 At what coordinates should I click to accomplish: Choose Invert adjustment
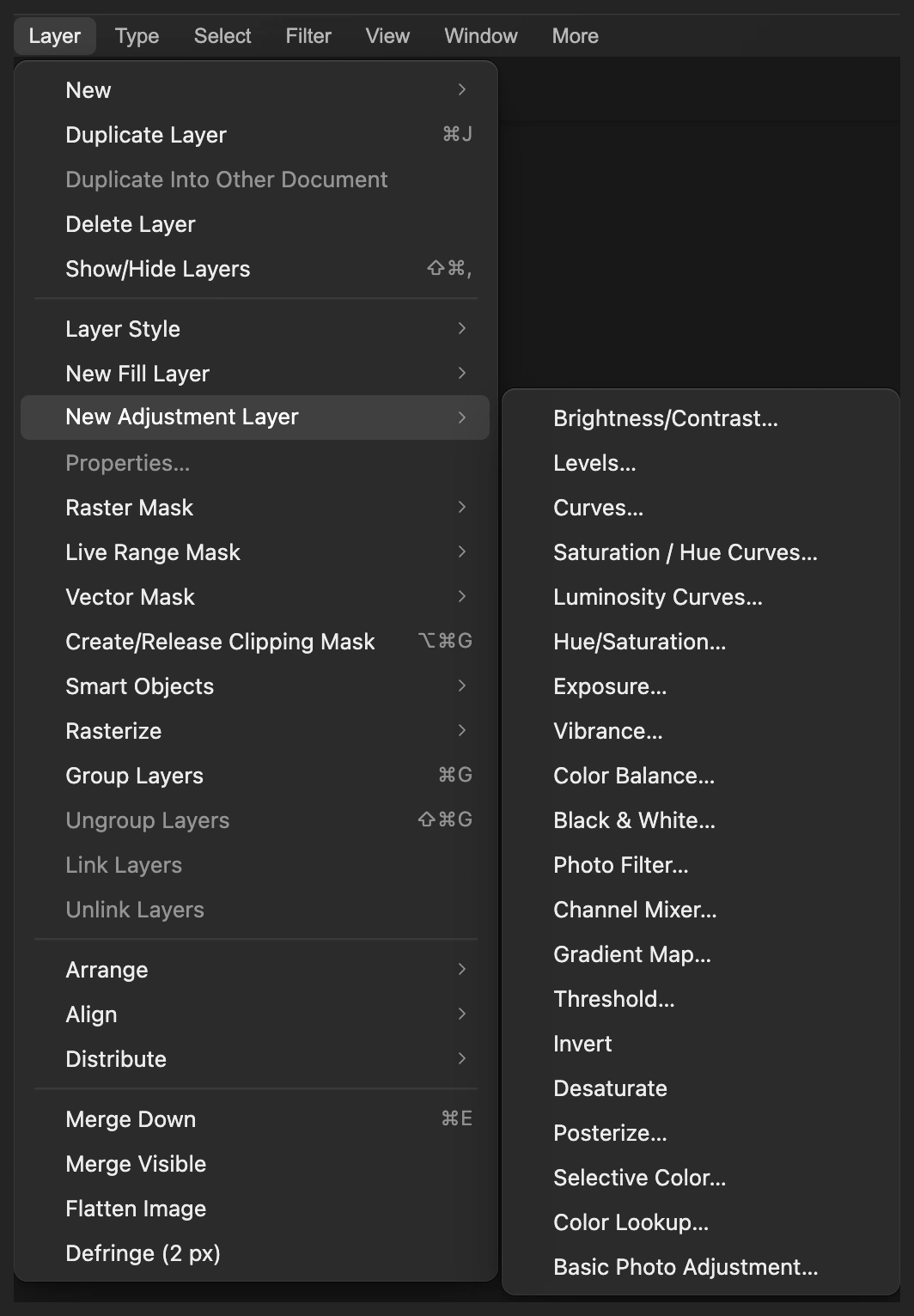tap(700, 1044)
